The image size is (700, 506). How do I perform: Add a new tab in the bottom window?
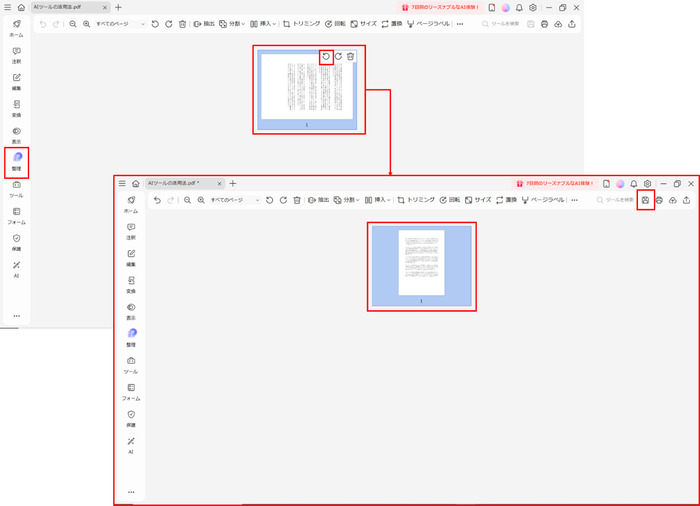click(233, 184)
